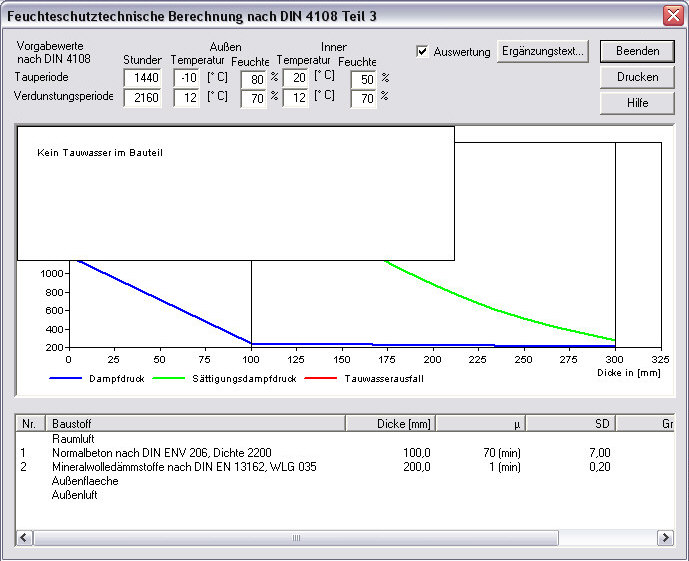Click the 70 (min) µ value
Image resolution: width=689 pixels, height=561 pixels.
(x=502, y=453)
